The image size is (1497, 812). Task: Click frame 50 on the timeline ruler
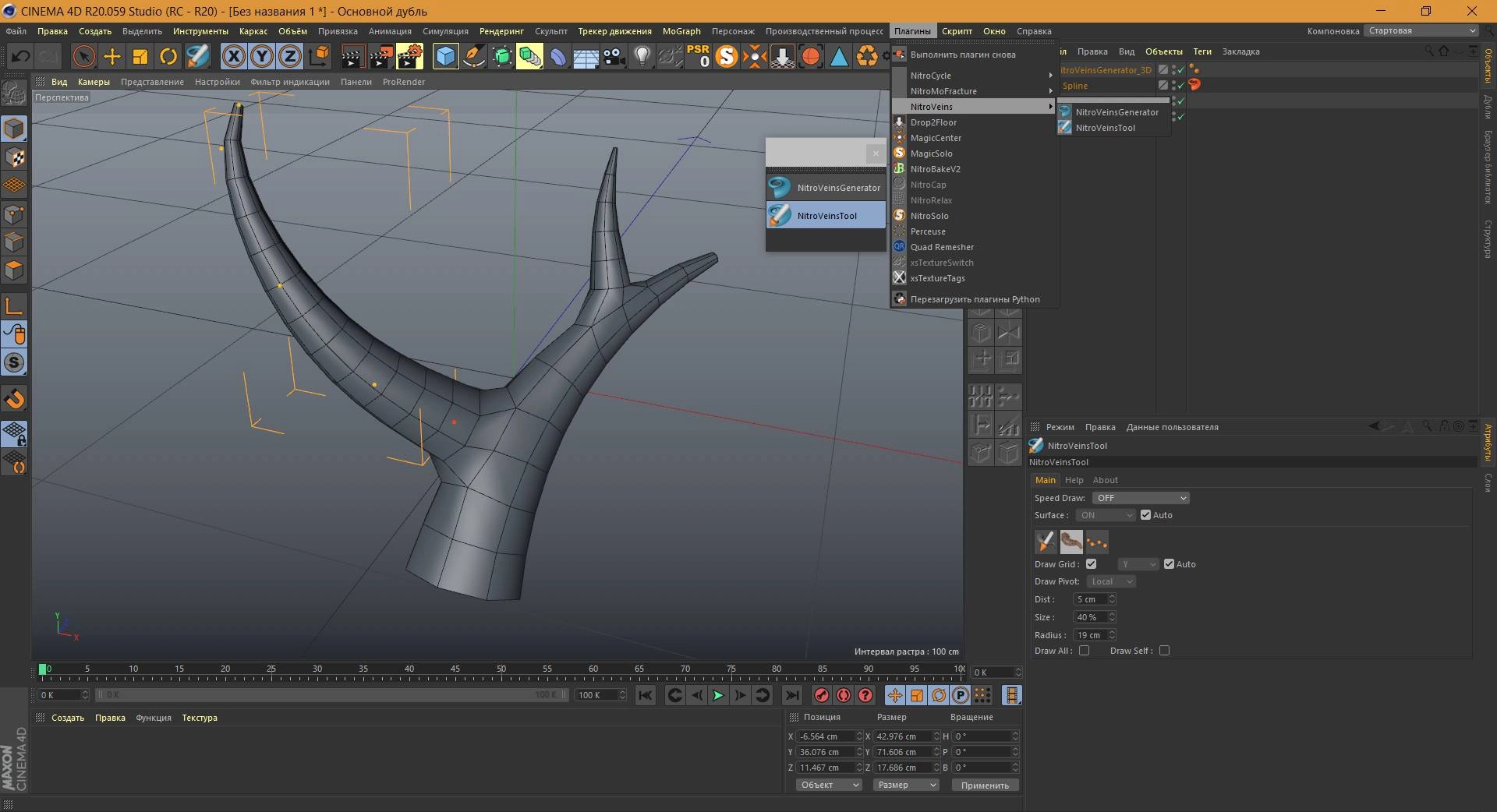click(x=501, y=669)
